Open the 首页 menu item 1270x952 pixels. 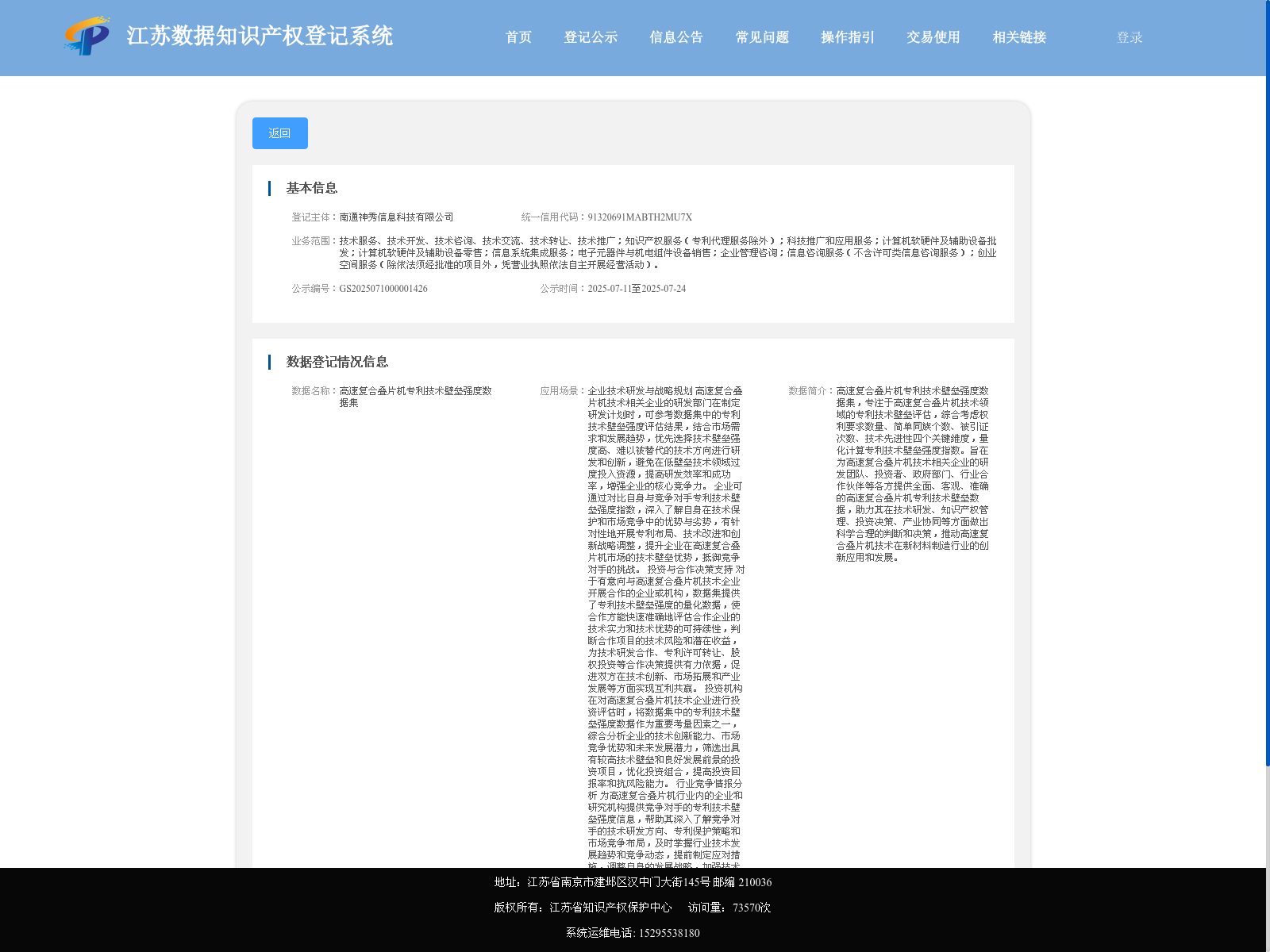click(518, 37)
